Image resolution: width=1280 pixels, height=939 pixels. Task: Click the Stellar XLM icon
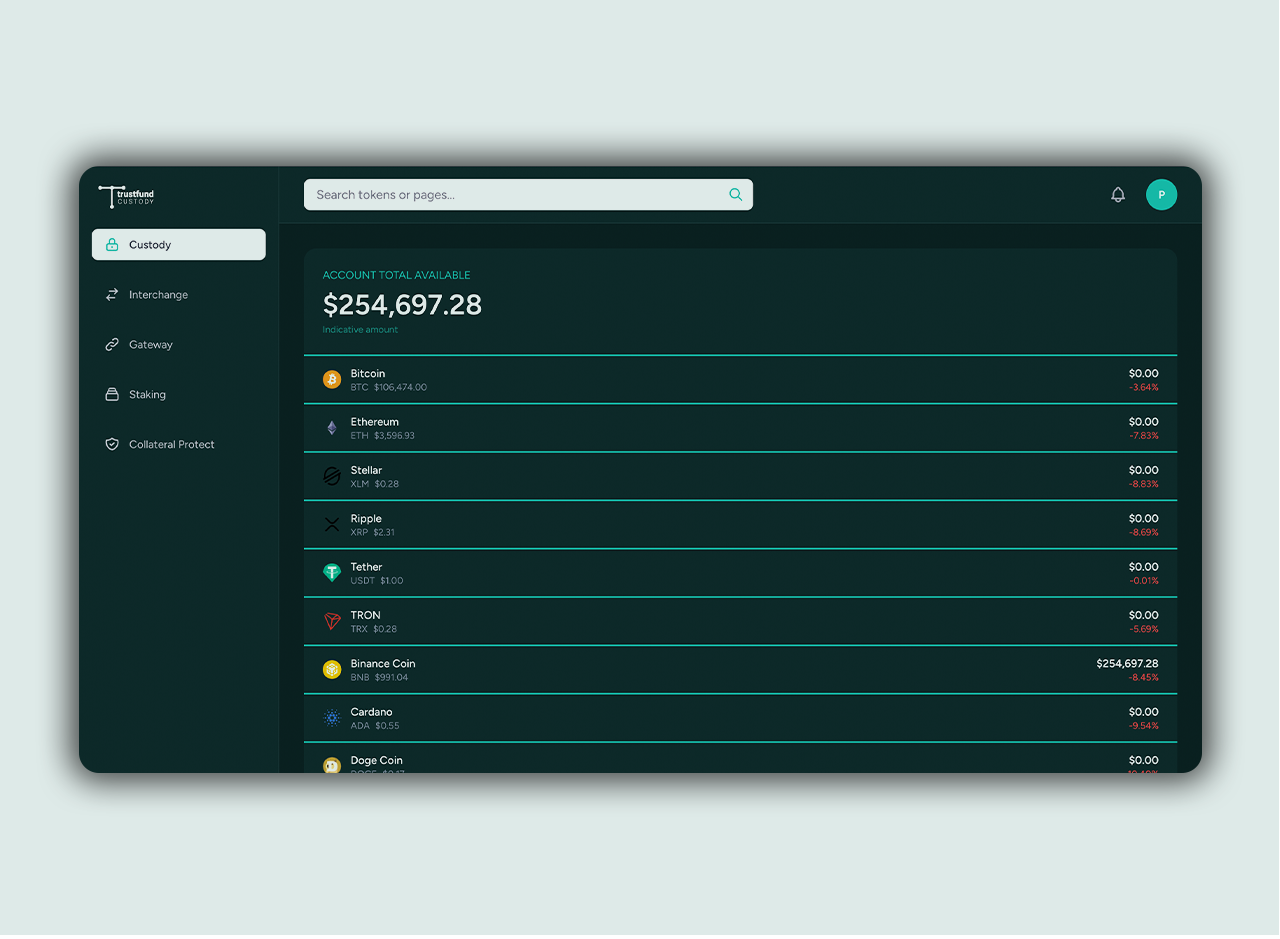[332, 477]
